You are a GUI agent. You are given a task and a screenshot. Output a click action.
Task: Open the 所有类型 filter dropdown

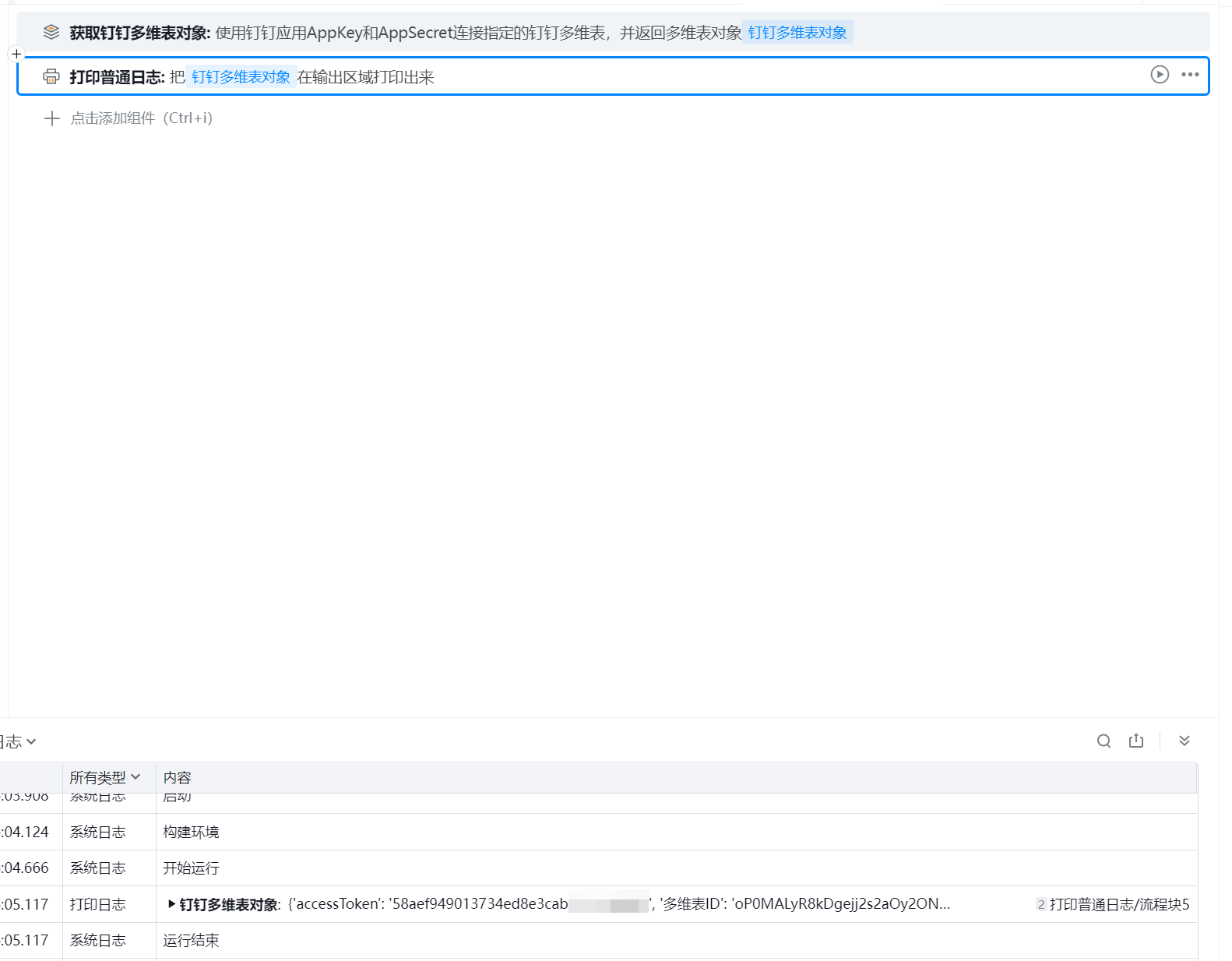105,777
